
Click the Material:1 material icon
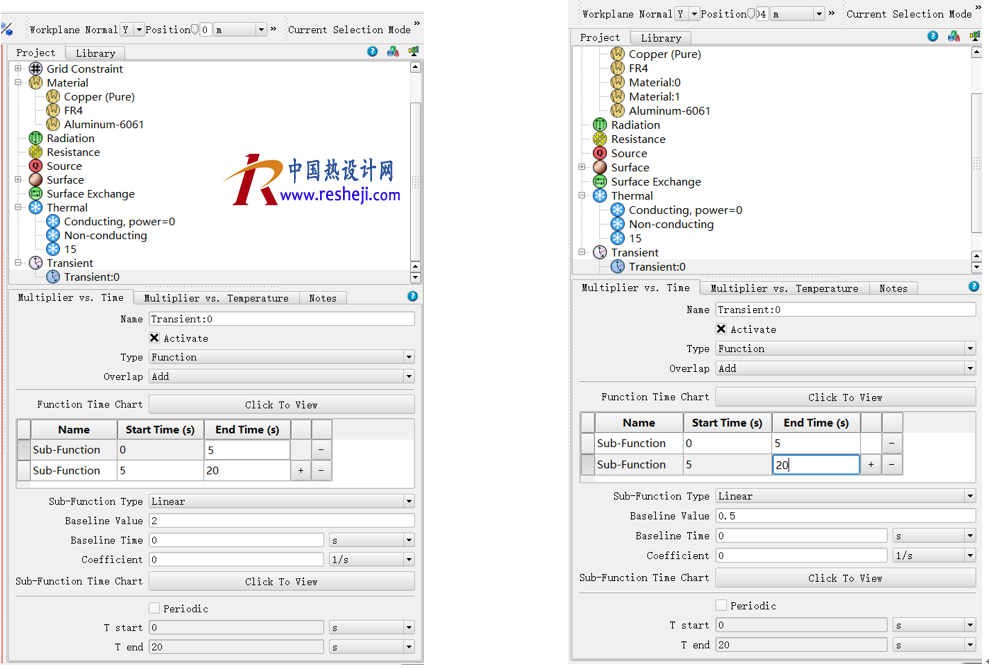click(x=618, y=97)
